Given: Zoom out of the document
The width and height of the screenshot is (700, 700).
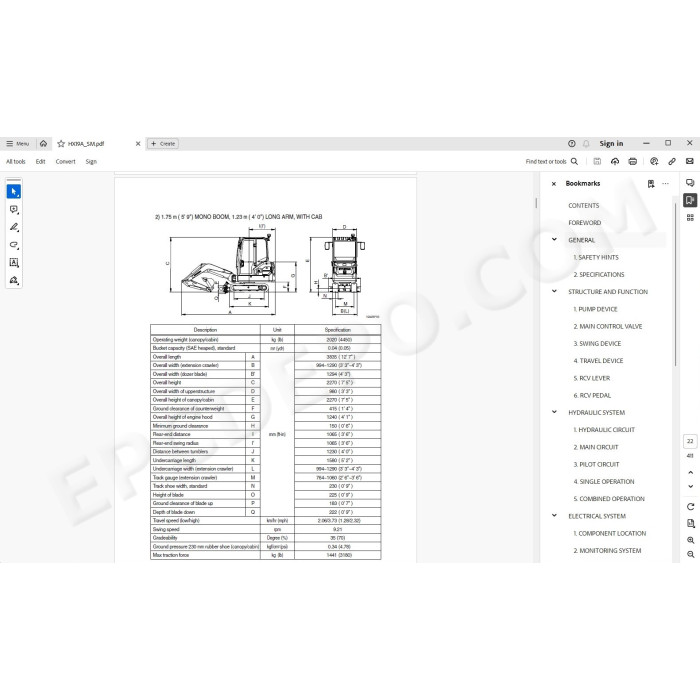Looking at the screenshot, I should point(691,555).
